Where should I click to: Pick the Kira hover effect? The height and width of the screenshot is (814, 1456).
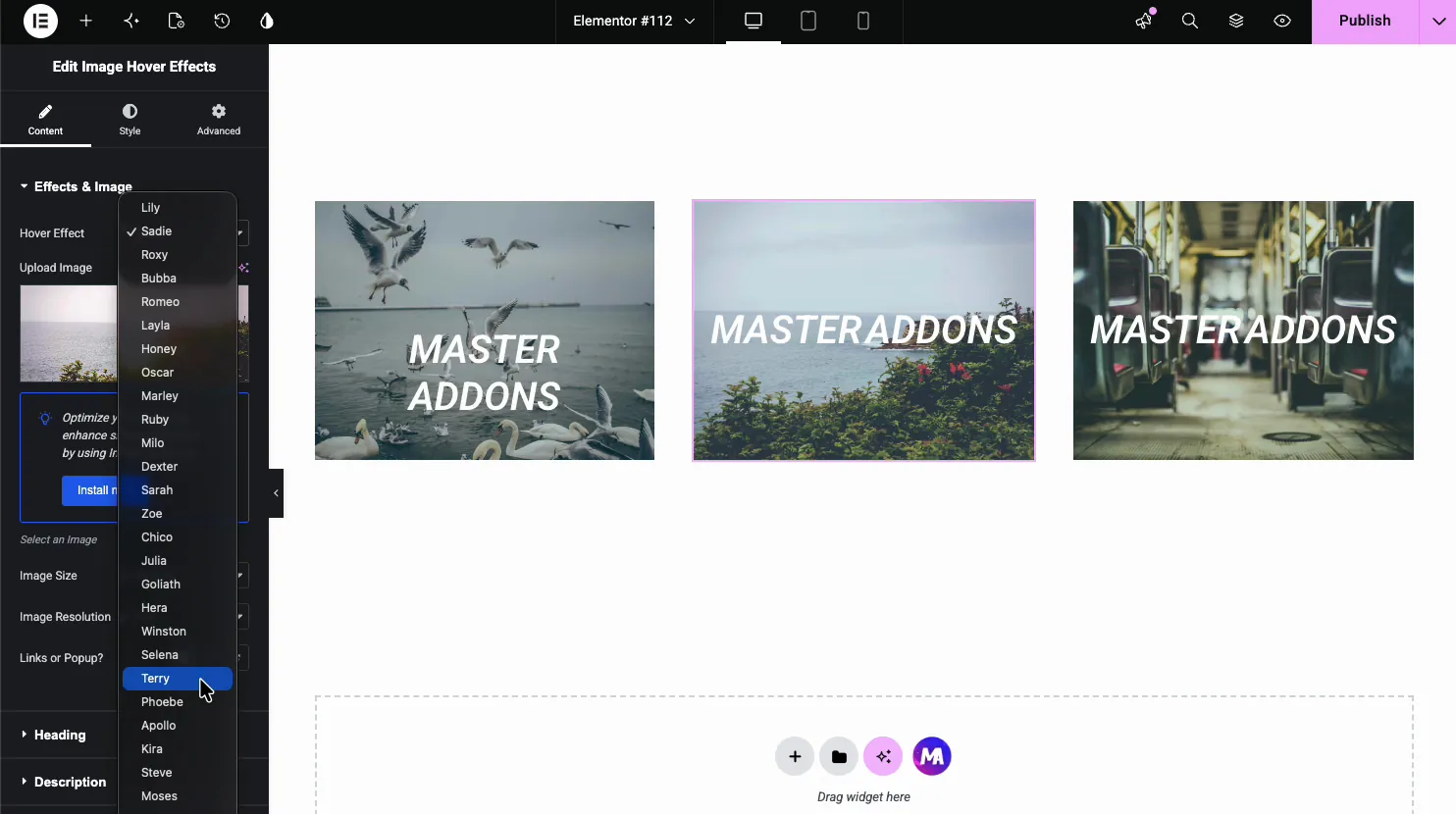tap(178, 749)
